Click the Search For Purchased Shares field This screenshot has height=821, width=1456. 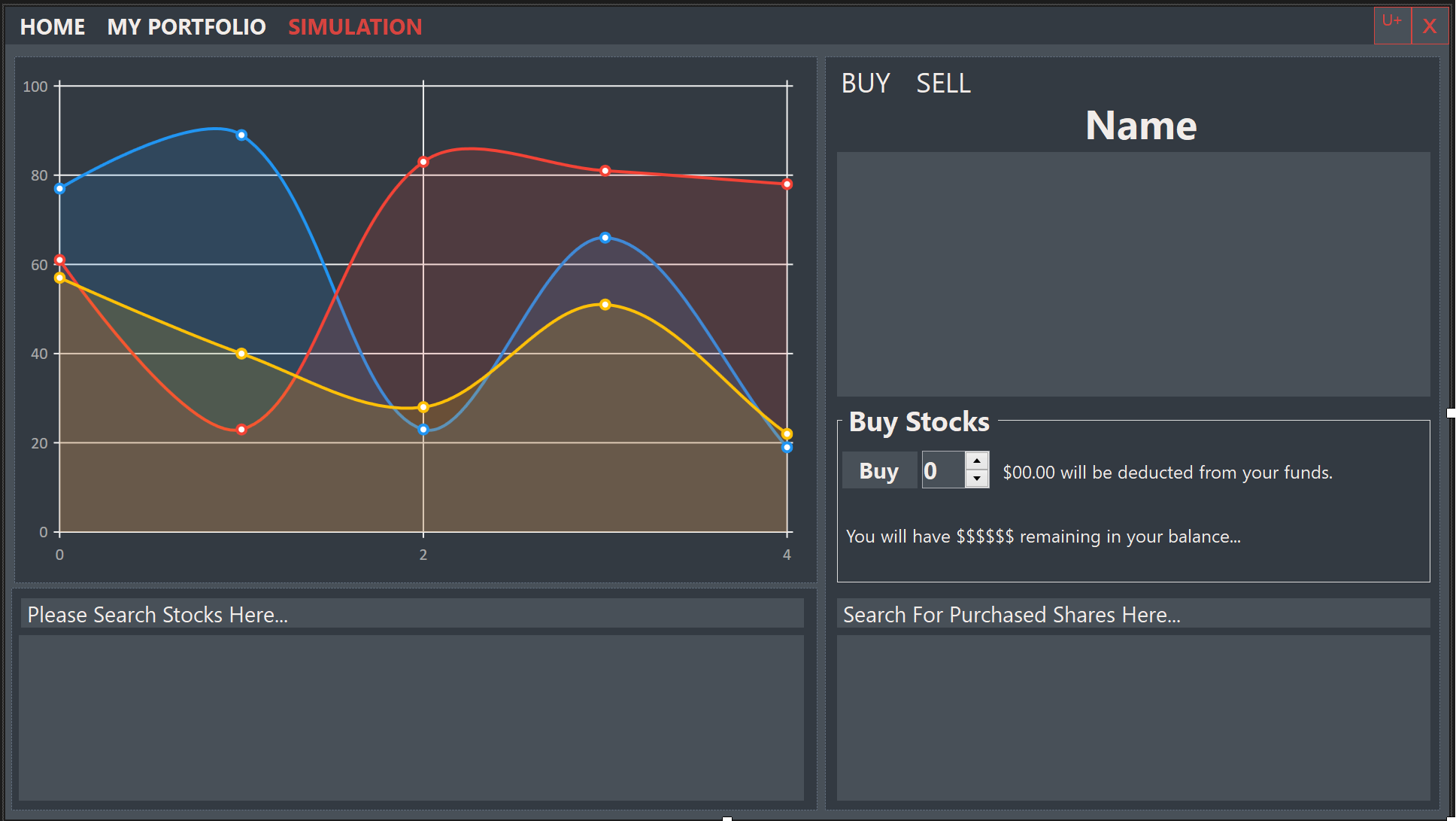1133,614
